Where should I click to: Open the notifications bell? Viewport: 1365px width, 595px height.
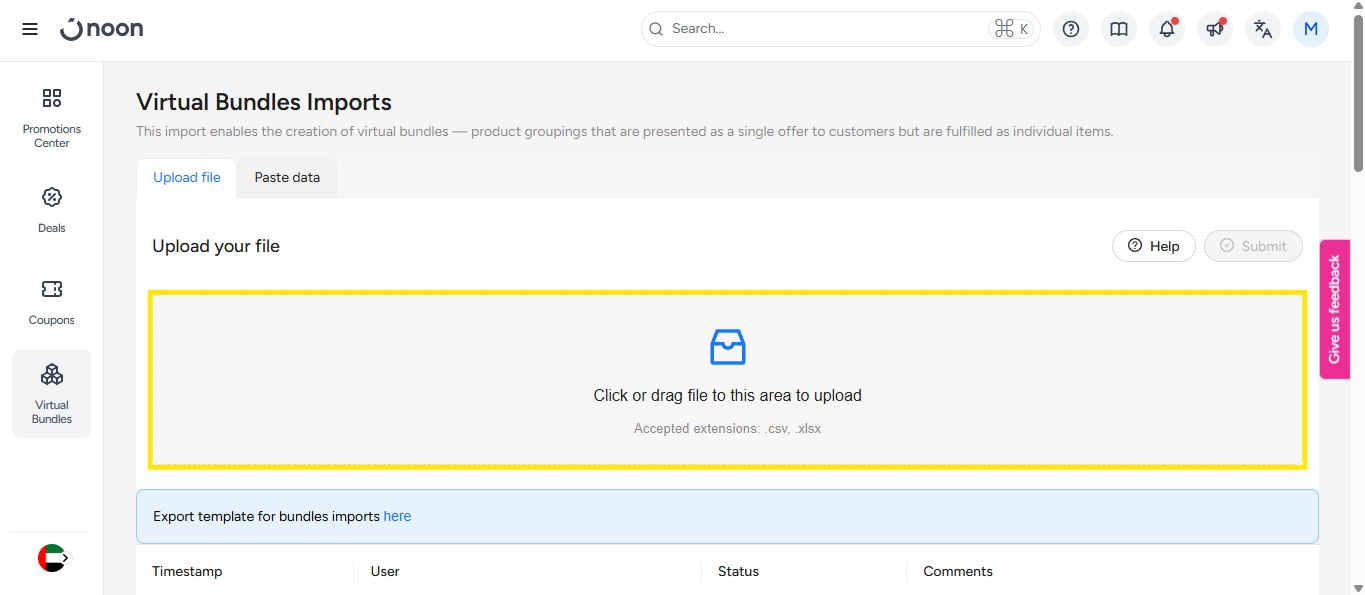coord(1167,29)
